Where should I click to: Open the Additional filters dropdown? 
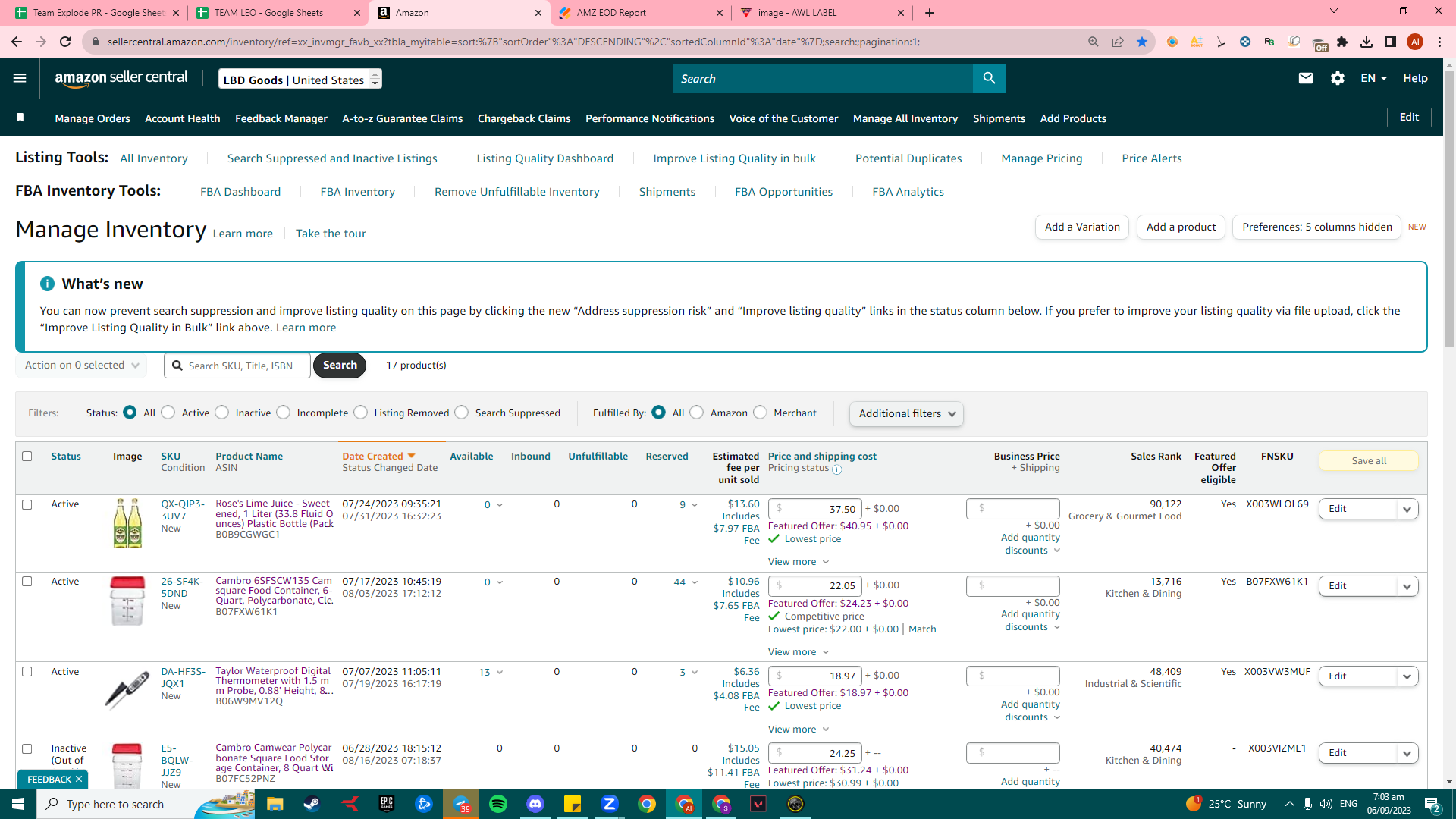coord(906,413)
